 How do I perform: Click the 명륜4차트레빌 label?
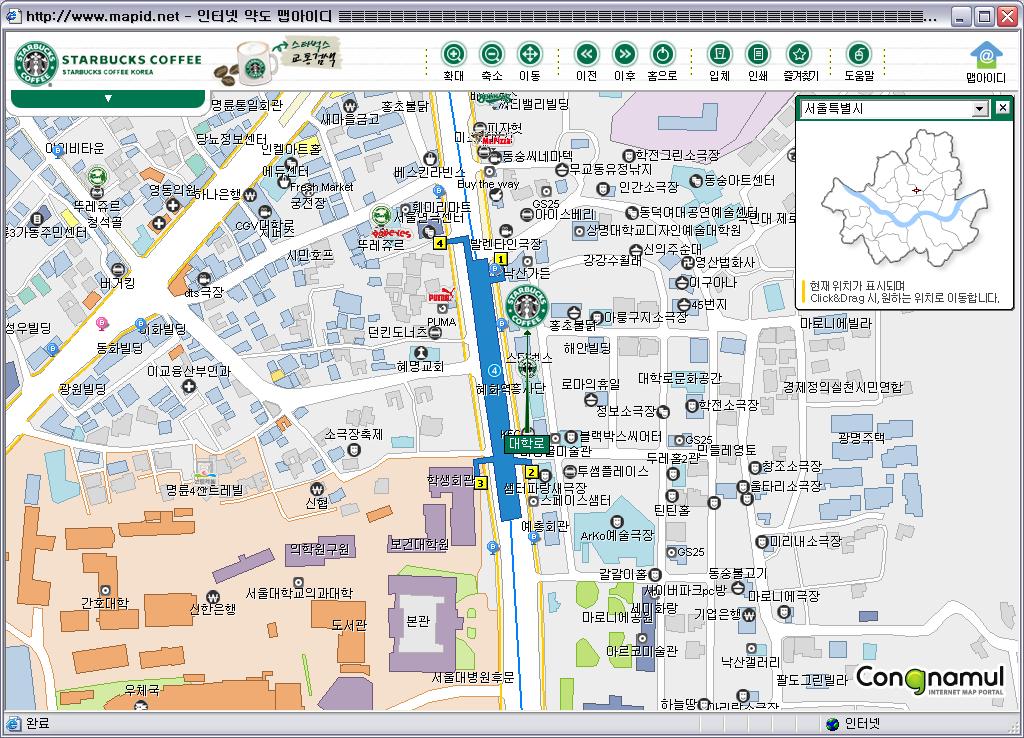[204, 489]
